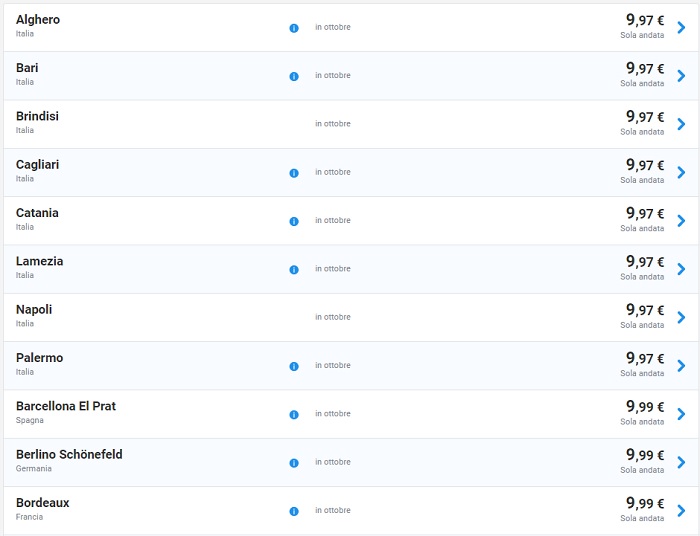
Task: Choose Berlino Schönefeld destination
Action: click(x=69, y=454)
